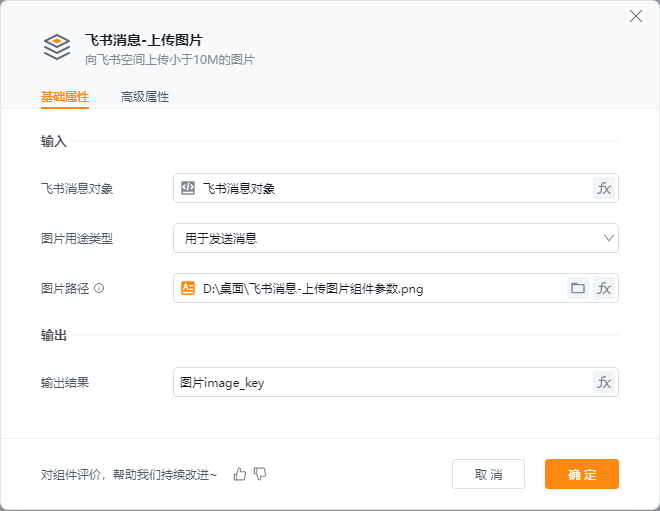This screenshot has width=660, height=511.
Task: Open the folder browse icon for 图片路径
Action: click(578, 288)
